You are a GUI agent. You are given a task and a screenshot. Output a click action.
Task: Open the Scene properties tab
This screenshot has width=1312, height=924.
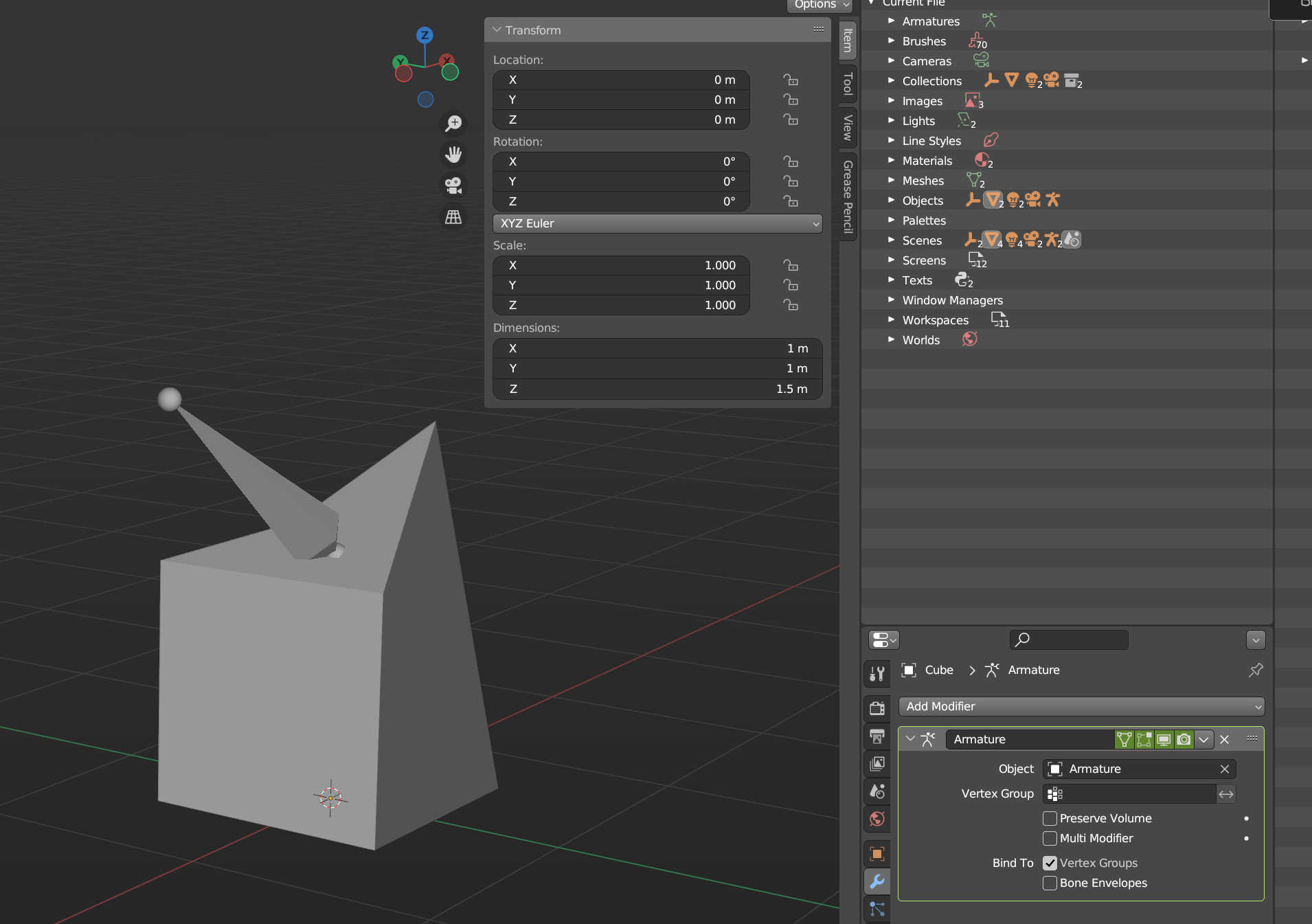(877, 791)
